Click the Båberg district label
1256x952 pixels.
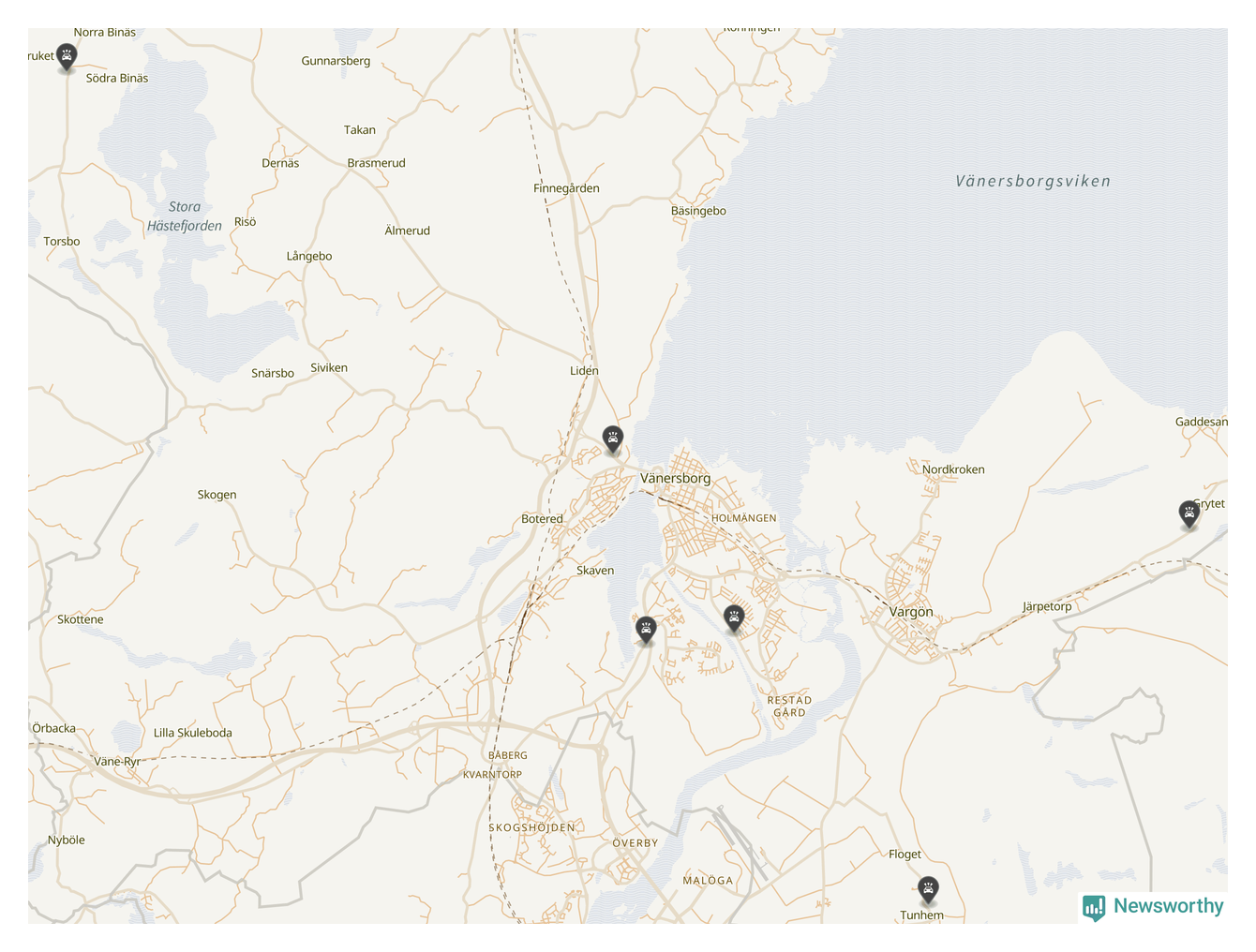tap(508, 755)
